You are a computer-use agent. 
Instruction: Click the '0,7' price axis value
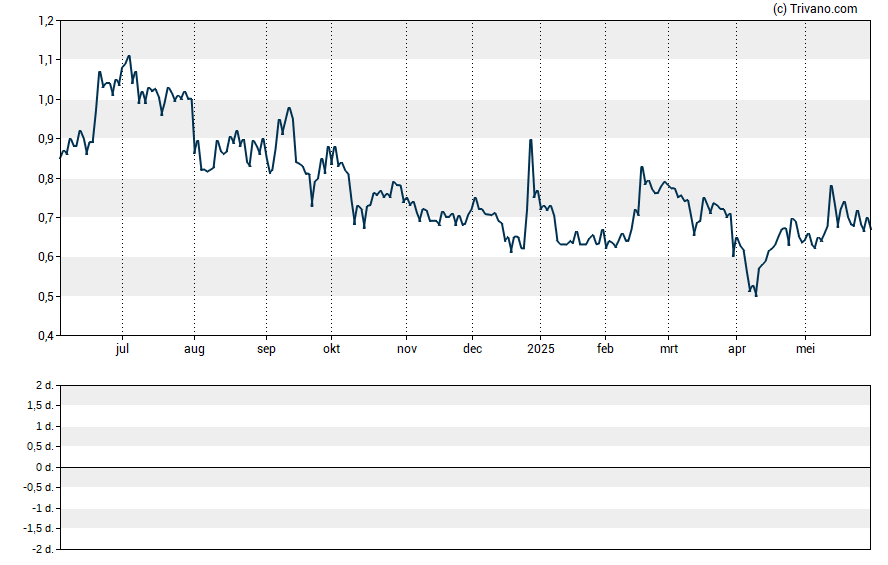46,217
